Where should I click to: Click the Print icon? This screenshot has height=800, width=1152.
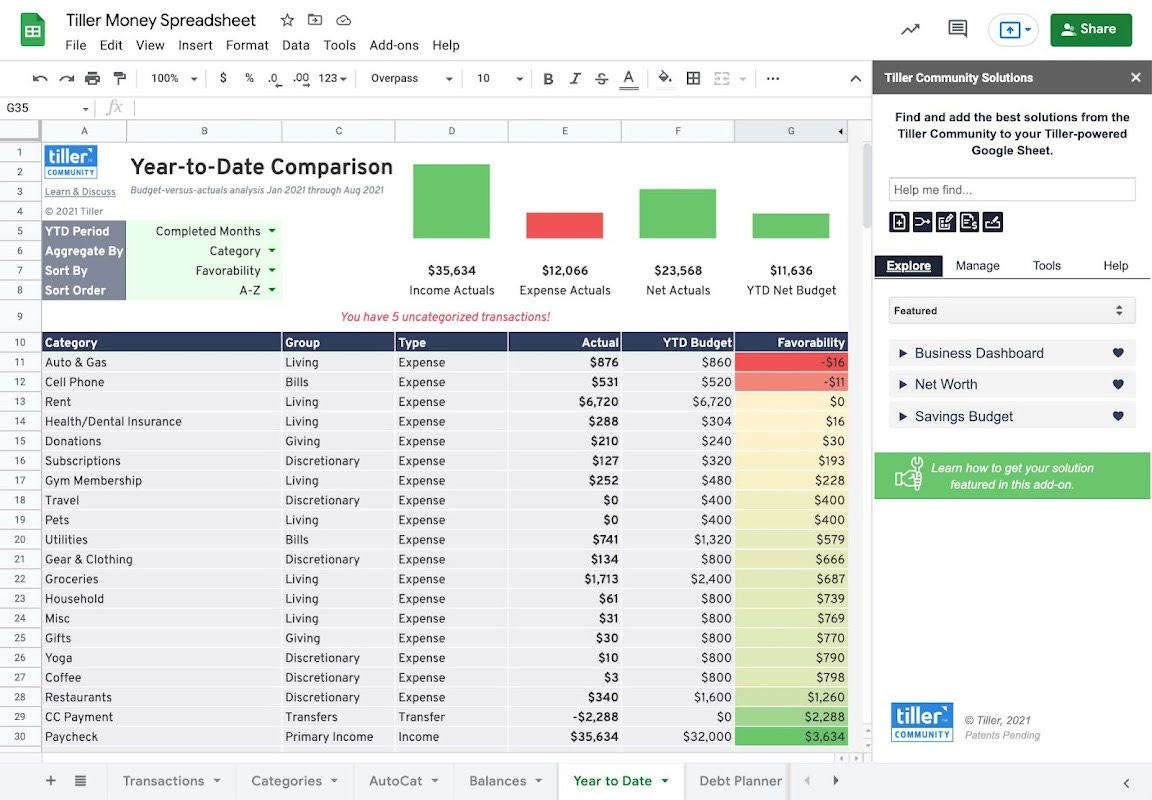click(92, 78)
